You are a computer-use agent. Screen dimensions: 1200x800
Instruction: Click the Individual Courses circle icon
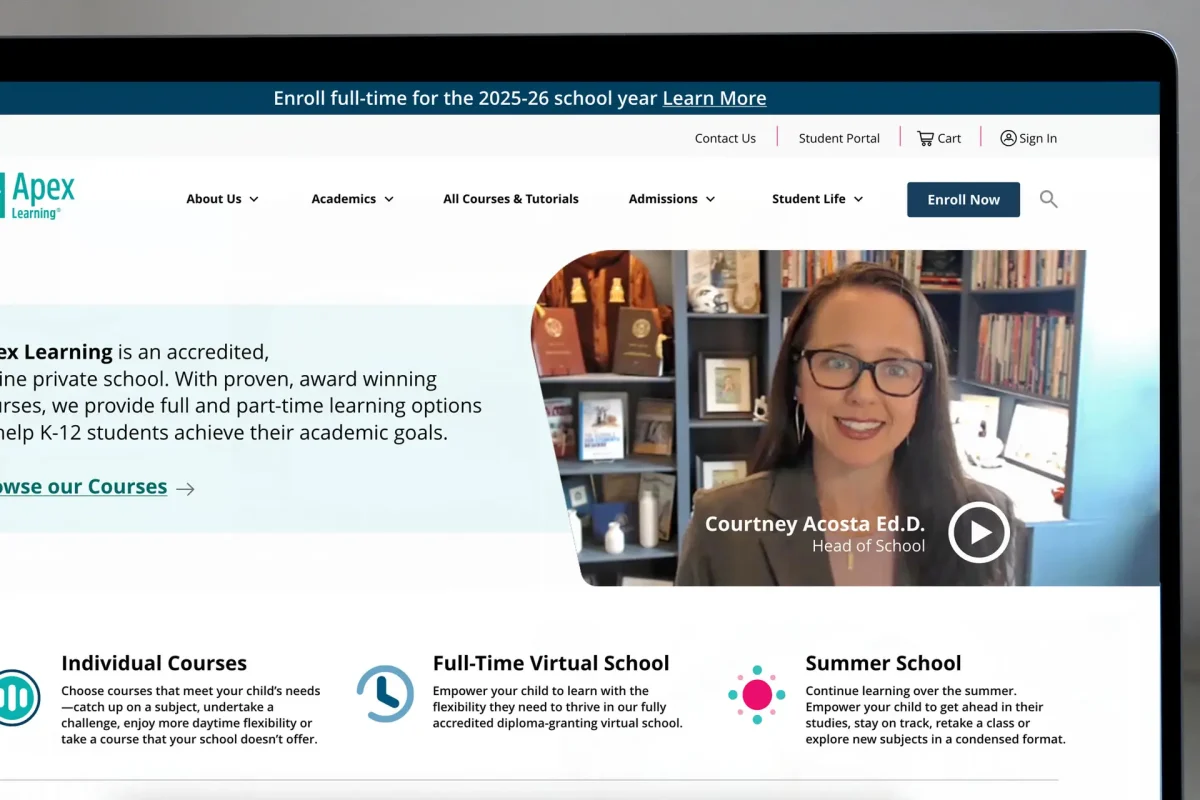[x=17, y=697]
